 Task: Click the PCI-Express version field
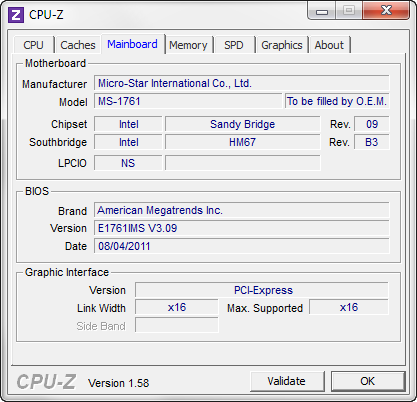[262, 290]
